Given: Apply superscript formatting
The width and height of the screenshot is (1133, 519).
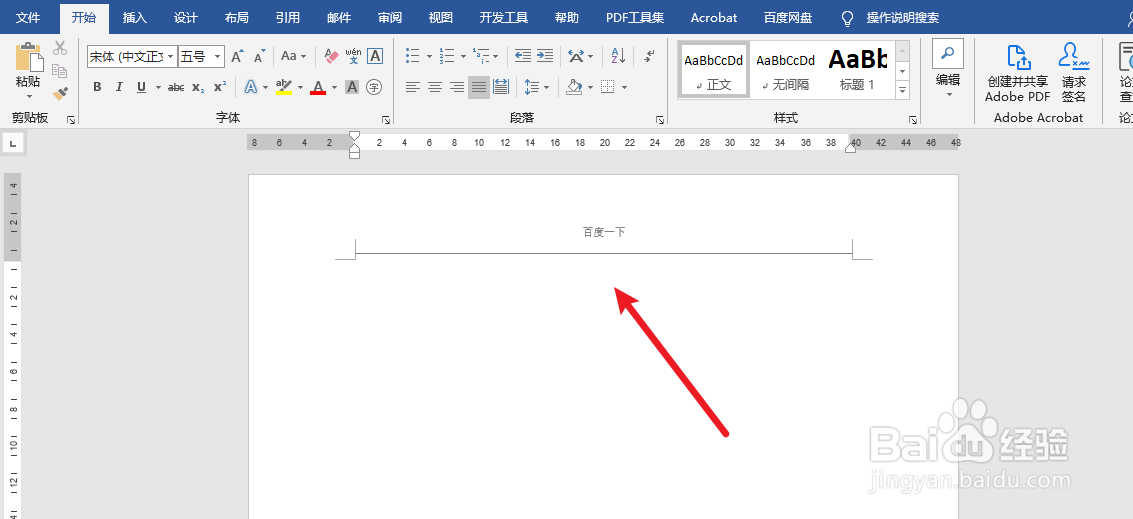Looking at the screenshot, I should 220,87.
